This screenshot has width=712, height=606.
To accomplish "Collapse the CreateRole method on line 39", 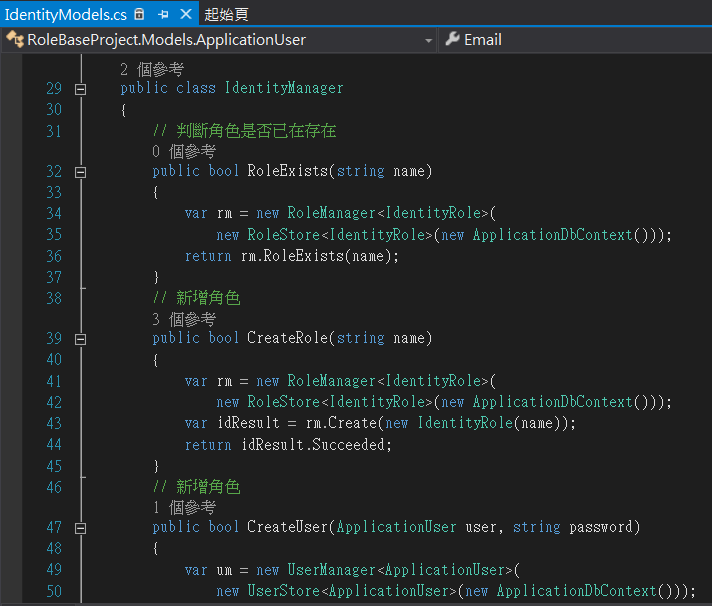I will point(80,339).
